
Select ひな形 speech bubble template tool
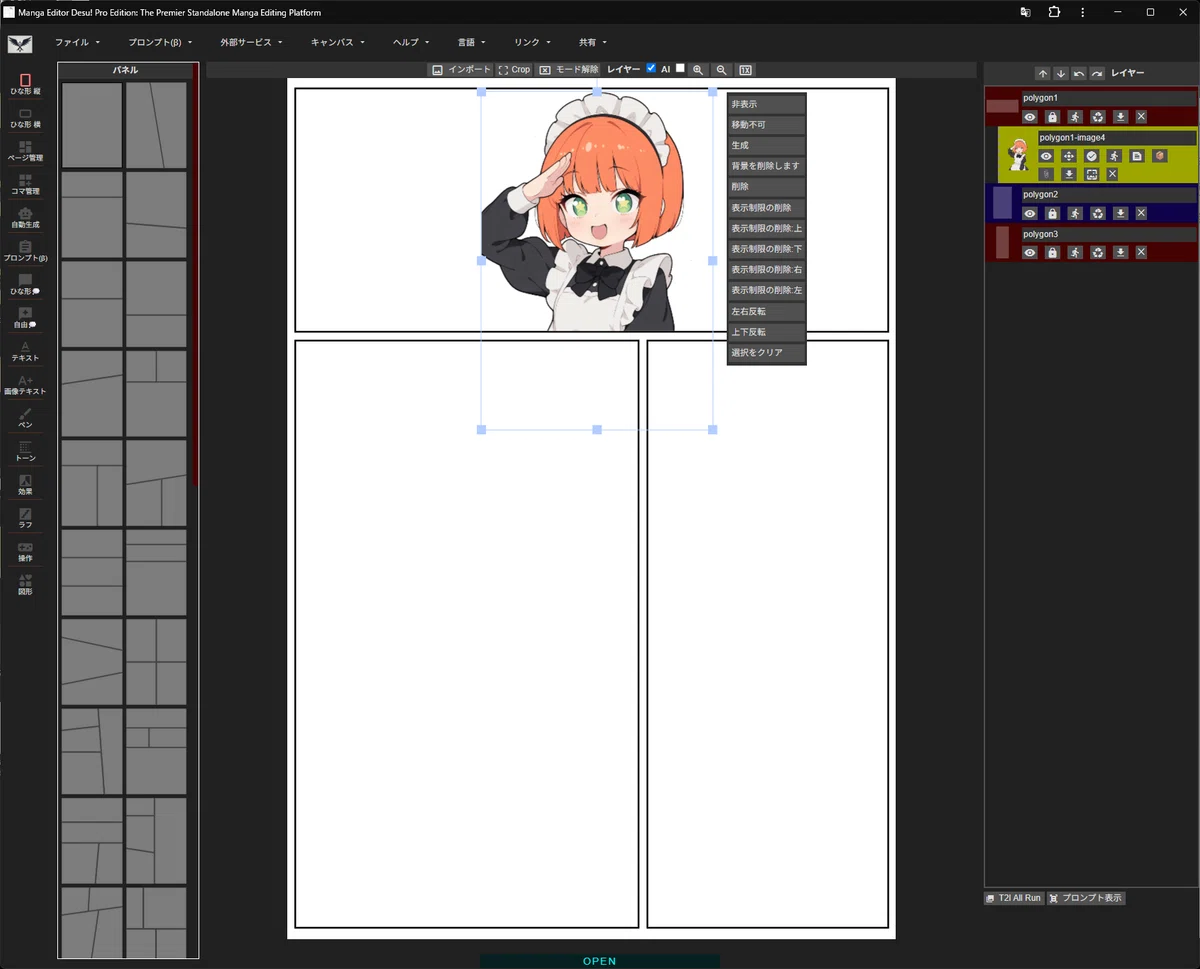tap(25, 284)
